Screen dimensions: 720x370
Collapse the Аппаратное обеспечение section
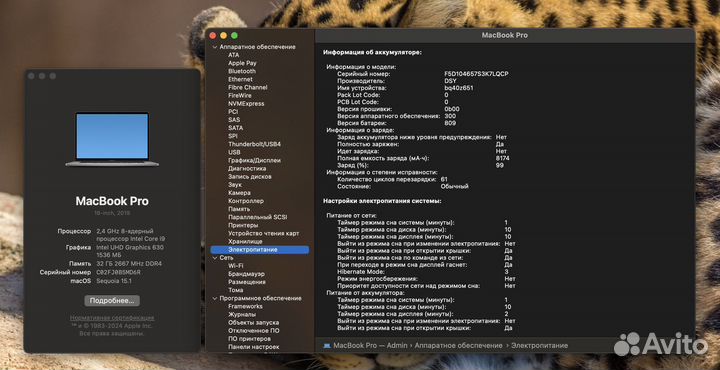[x=214, y=47]
